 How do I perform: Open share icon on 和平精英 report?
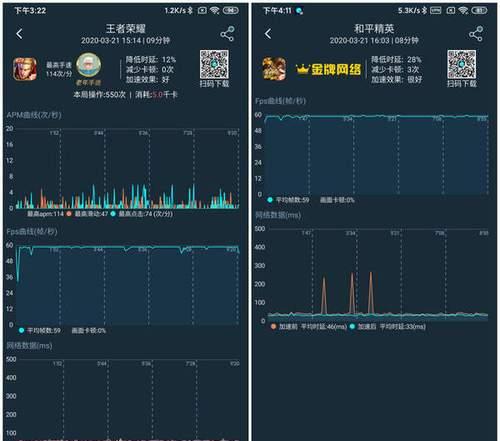pos(476,34)
